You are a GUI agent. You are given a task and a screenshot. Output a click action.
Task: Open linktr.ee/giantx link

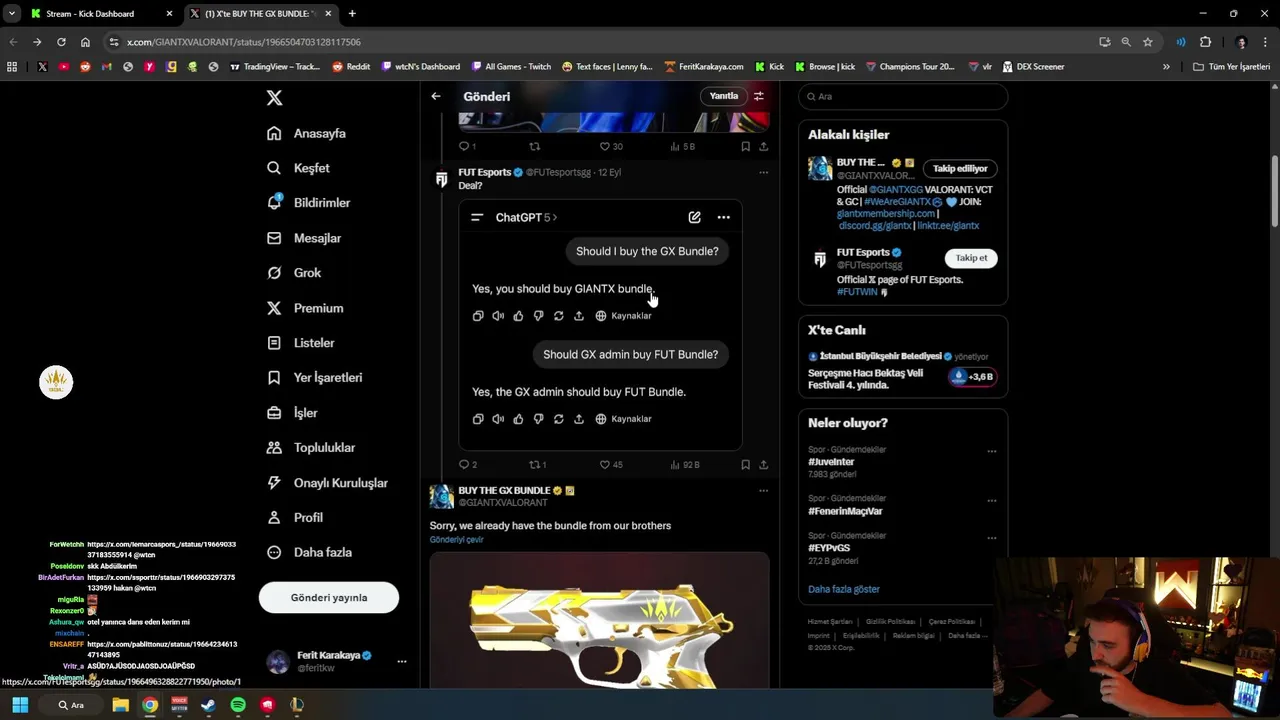948,226
